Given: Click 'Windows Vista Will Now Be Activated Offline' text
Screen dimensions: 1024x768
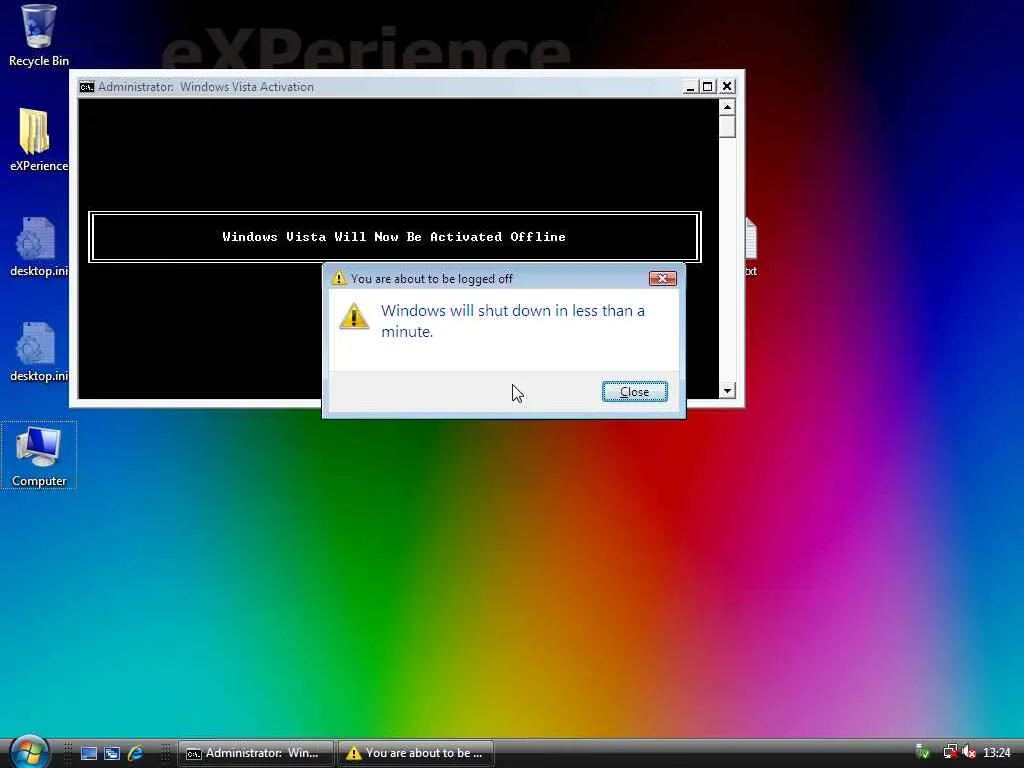Looking at the screenshot, I should coord(394,236).
